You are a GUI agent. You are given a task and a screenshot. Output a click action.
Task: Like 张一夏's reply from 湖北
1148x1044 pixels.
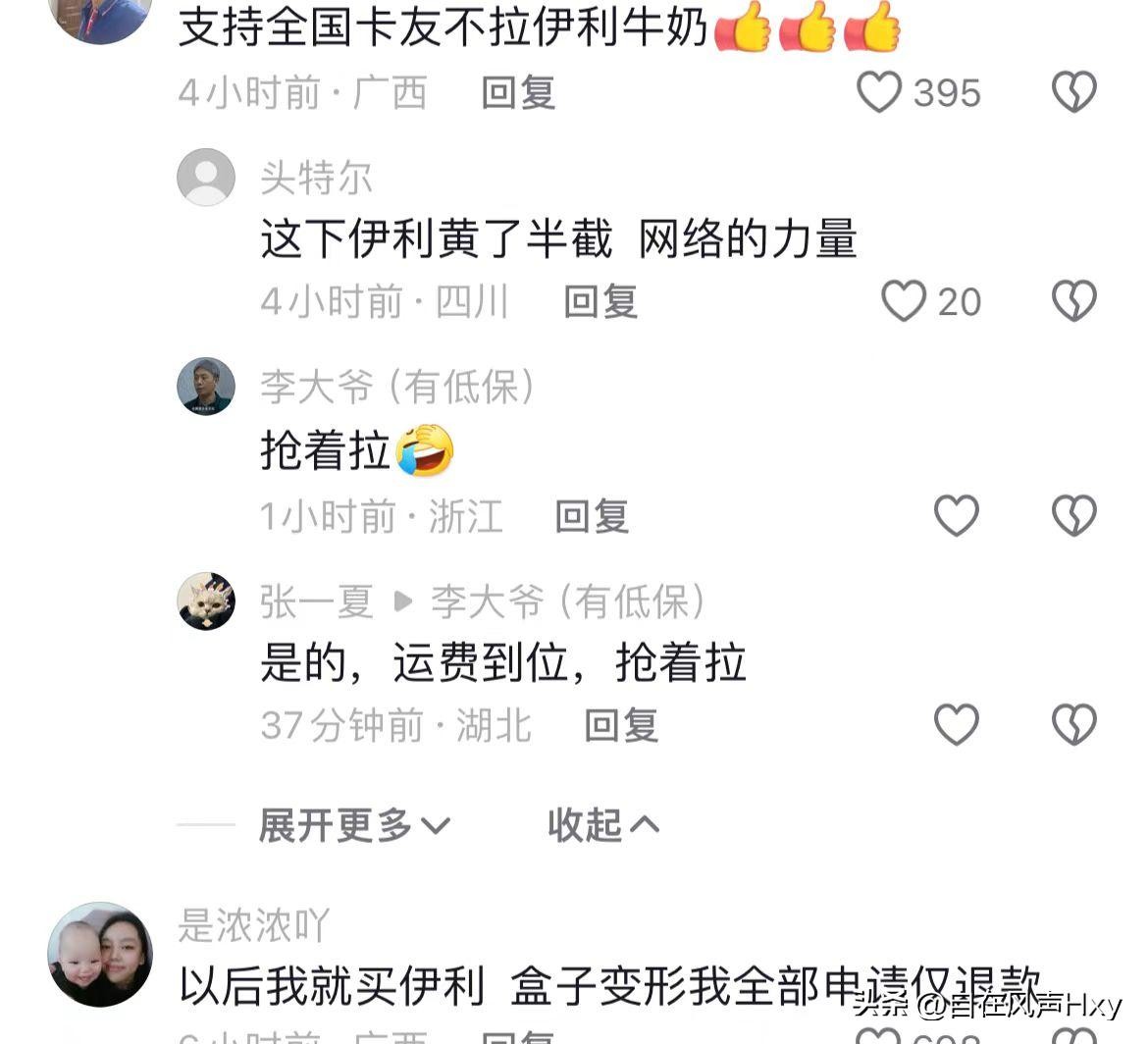(957, 725)
